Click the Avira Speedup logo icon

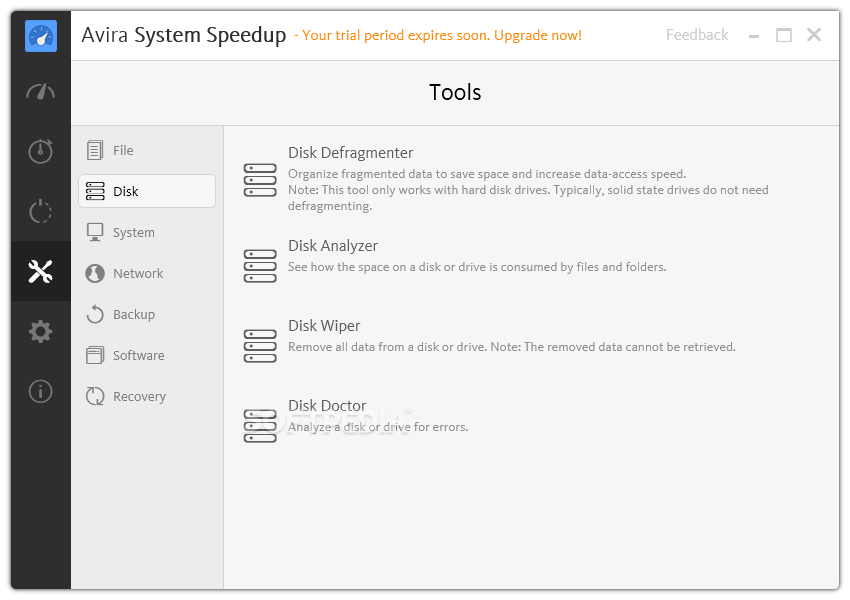click(41, 36)
